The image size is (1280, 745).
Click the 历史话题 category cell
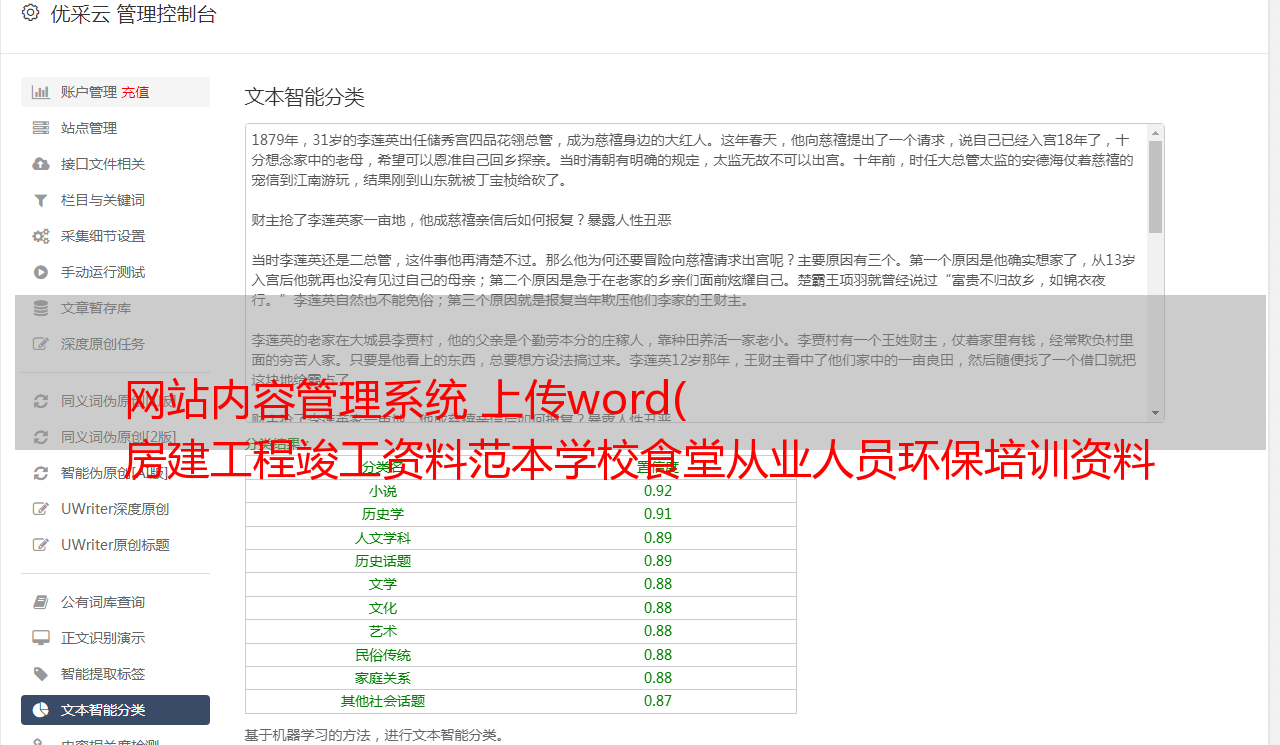click(383, 561)
